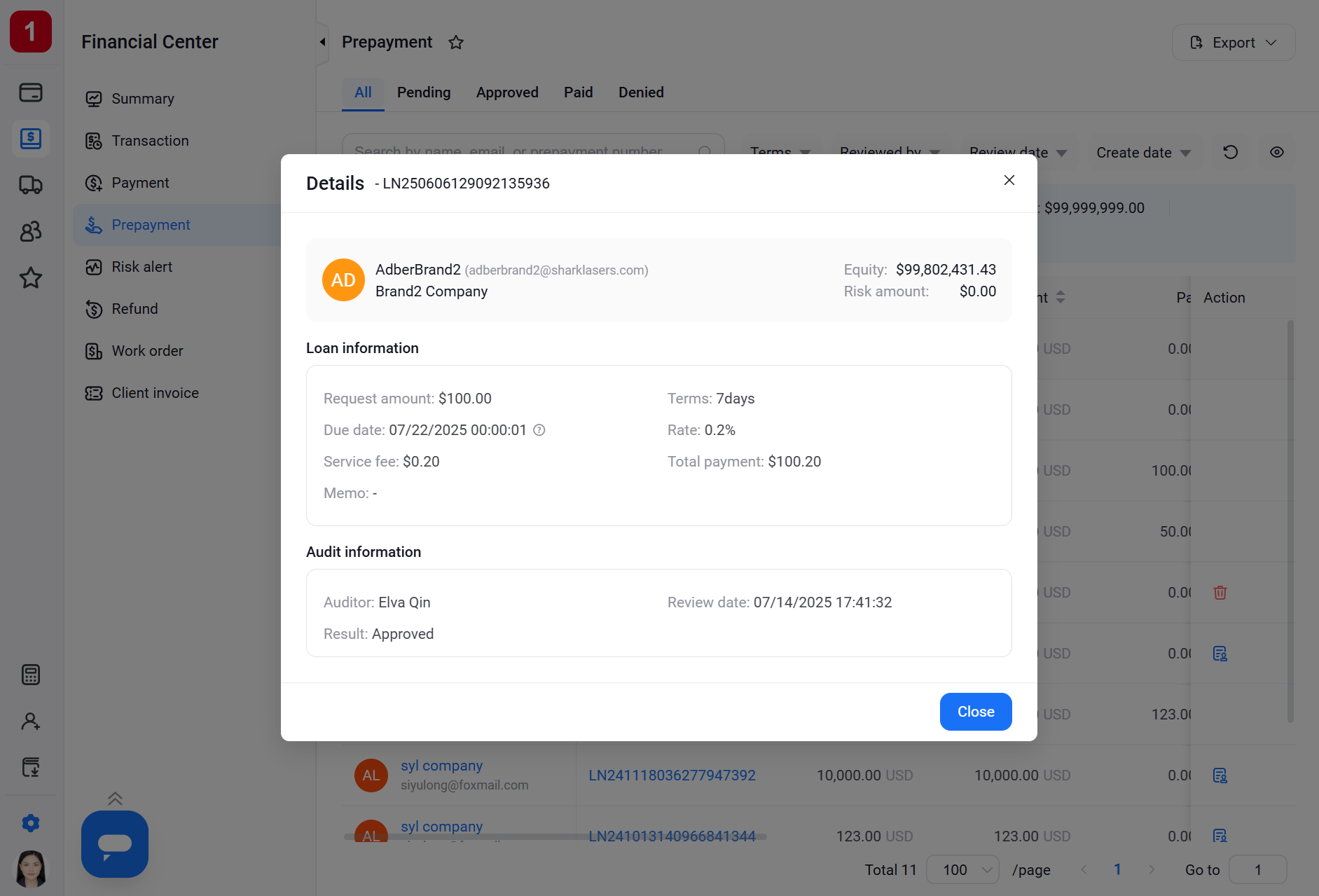Select the Financial Center dollar icon in rail
Viewport: 1319px width, 896px height.
coord(31,139)
